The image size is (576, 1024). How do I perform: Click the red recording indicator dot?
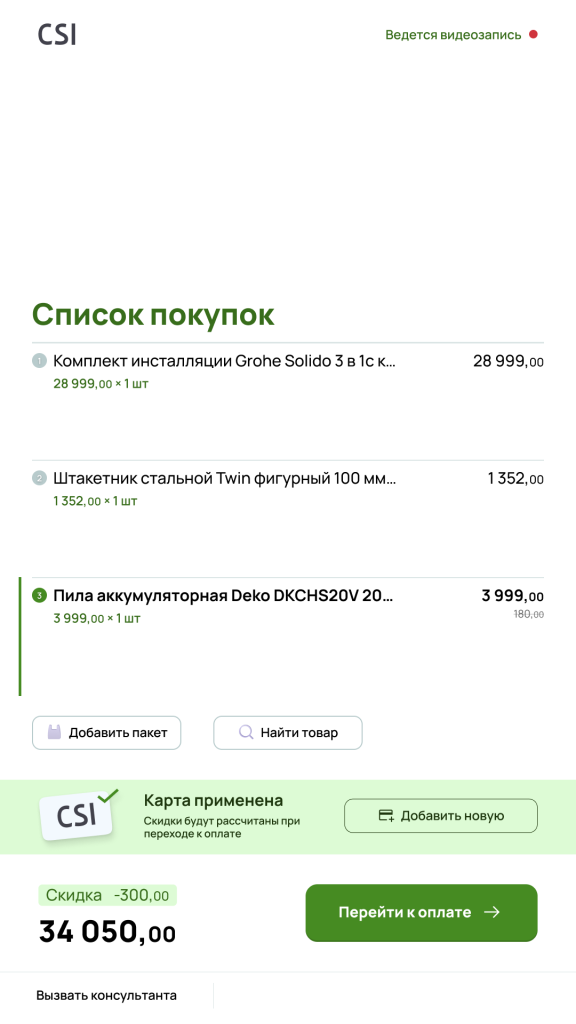tap(533, 35)
